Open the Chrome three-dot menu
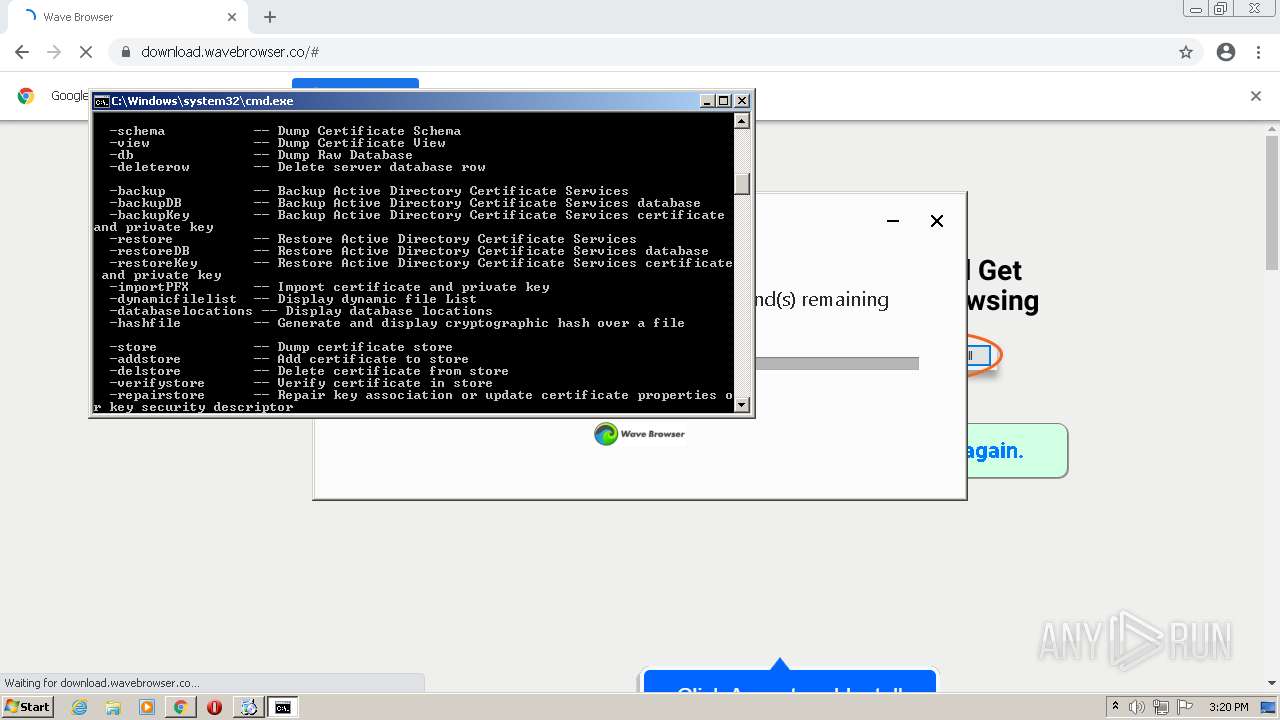Image resolution: width=1280 pixels, height=720 pixels. (1258, 52)
